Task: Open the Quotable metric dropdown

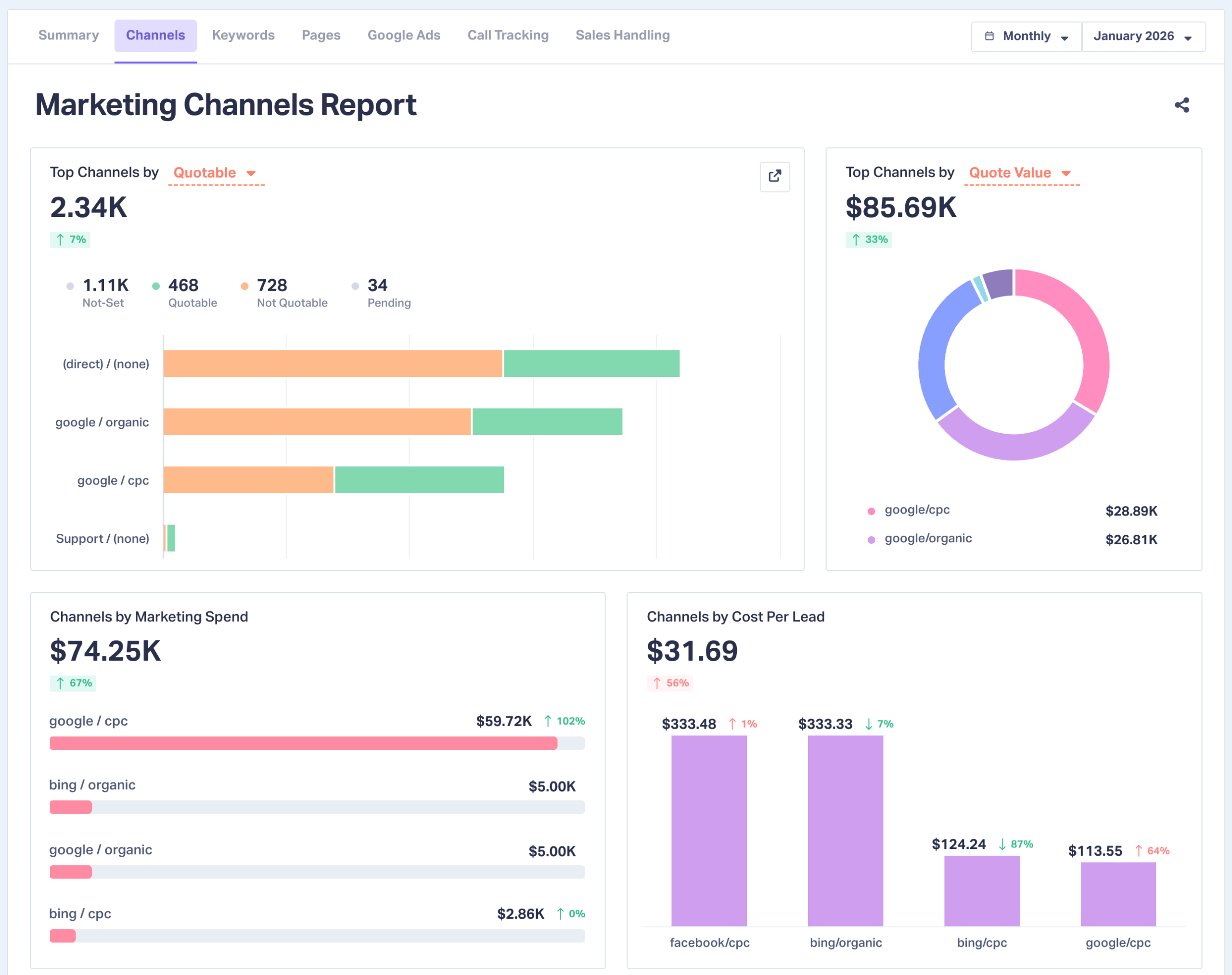Action: [x=215, y=173]
